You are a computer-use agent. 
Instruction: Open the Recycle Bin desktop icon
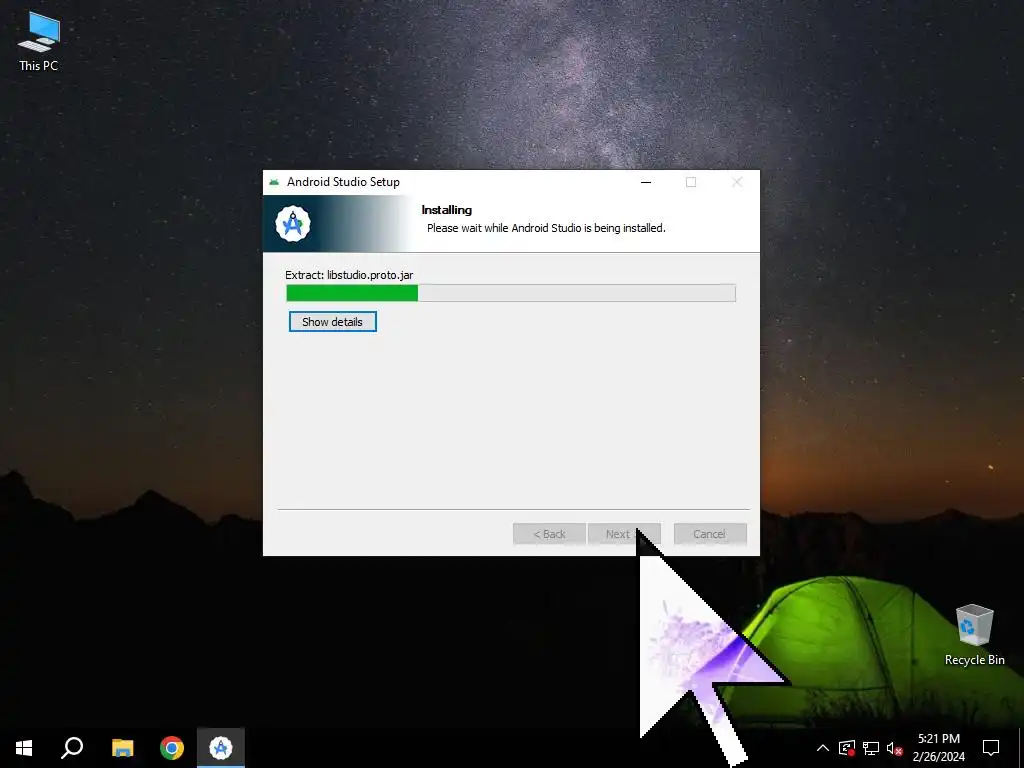pos(974,635)
